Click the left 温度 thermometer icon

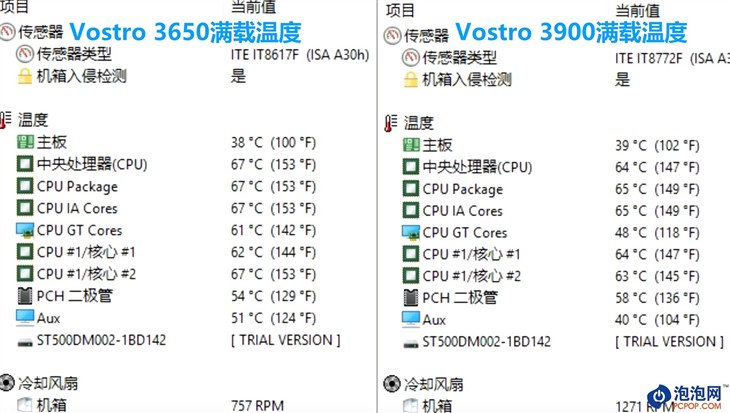(5, 120)
